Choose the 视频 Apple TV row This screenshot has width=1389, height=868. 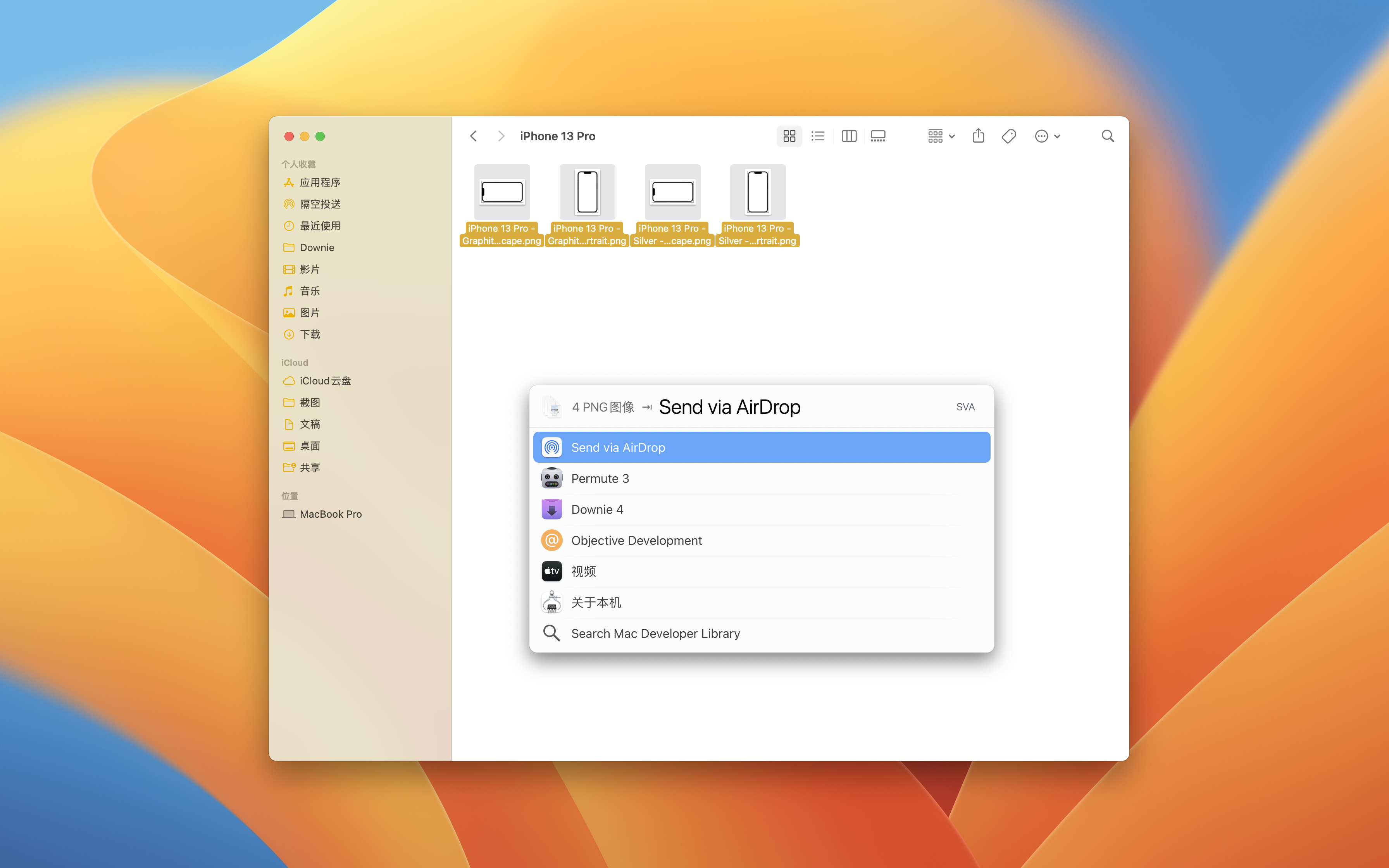tap(762, 571)
